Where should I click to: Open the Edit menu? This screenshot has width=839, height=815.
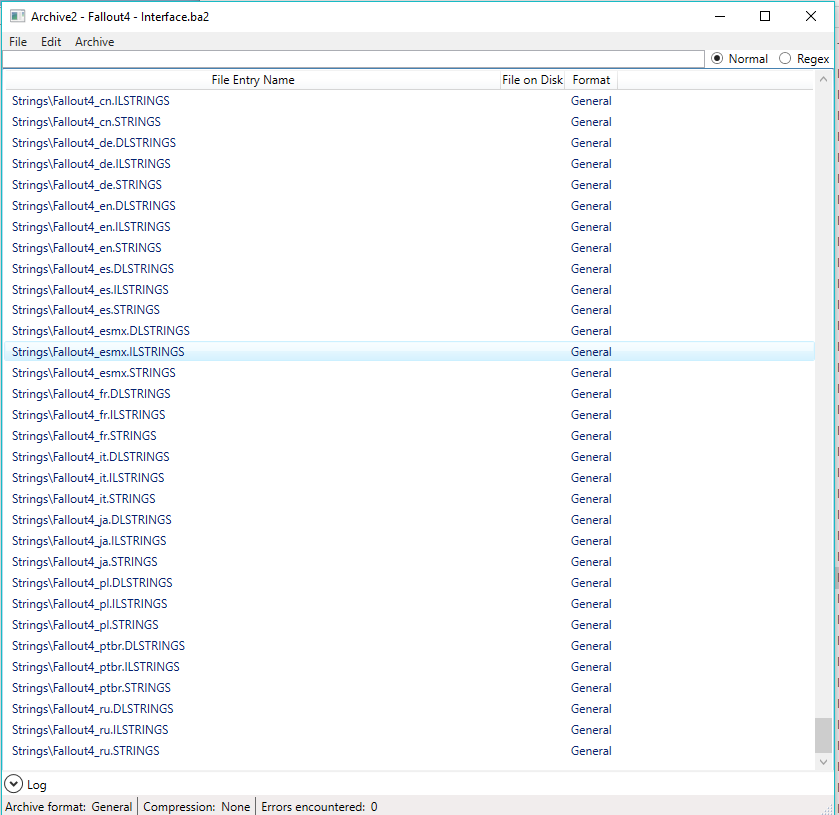(51, 42)
